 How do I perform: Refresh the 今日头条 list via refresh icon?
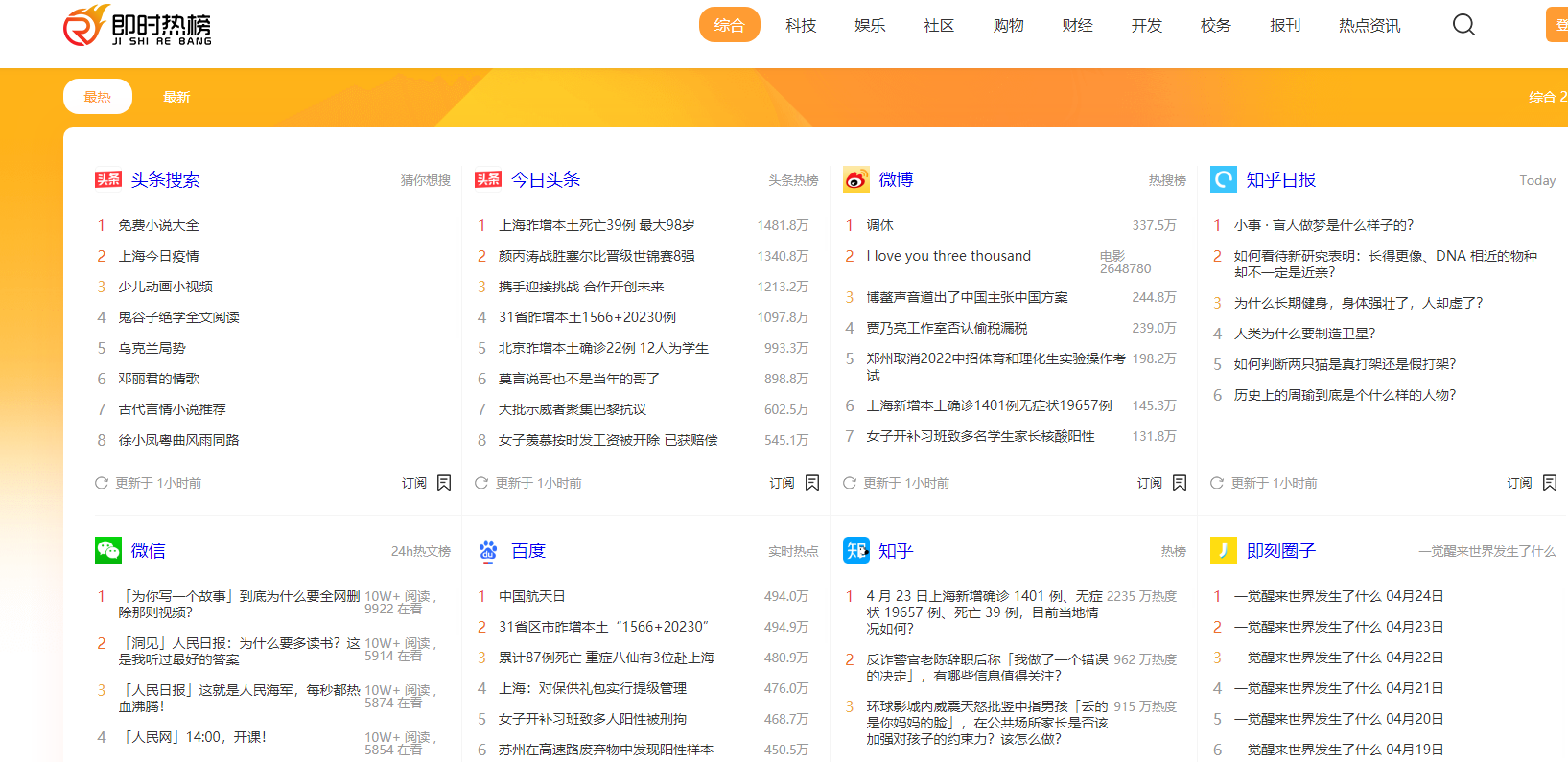tap(481, 483)
